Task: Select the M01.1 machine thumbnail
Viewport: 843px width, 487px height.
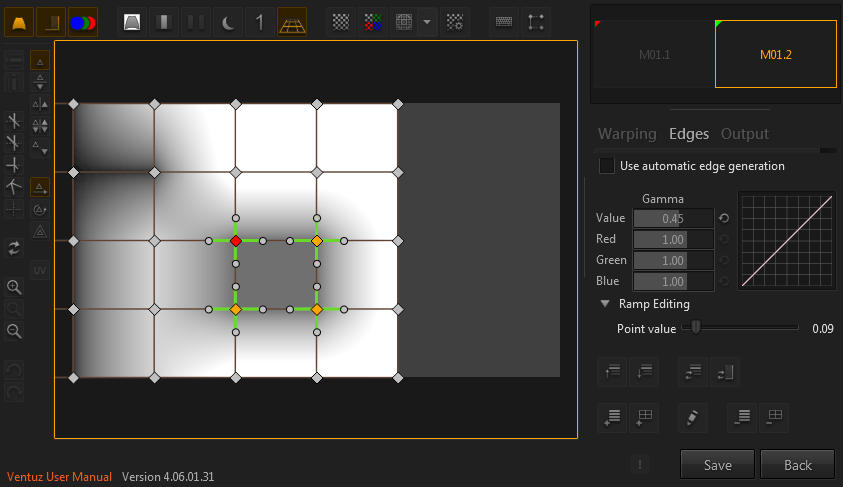Action: tap(653, 55)
